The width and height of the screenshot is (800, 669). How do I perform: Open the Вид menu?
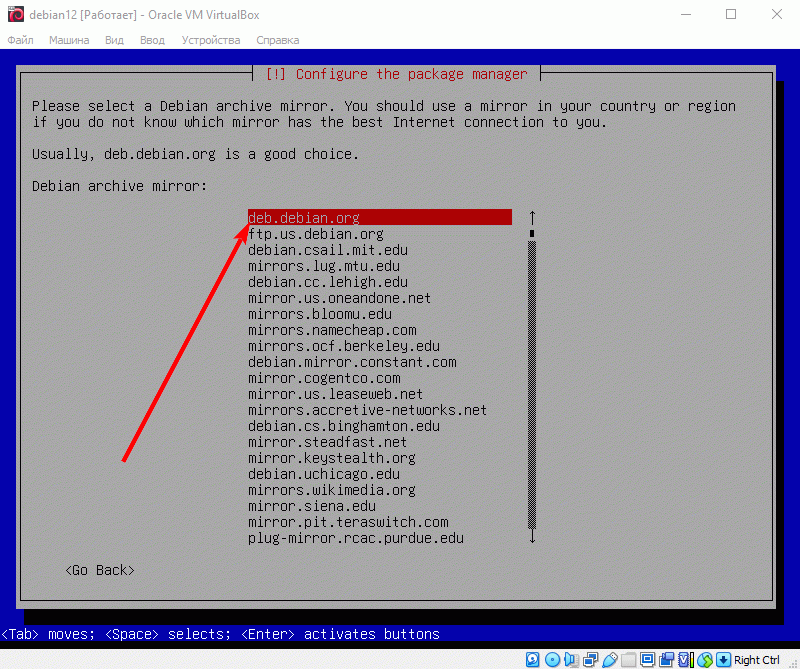tap(114, 40)
